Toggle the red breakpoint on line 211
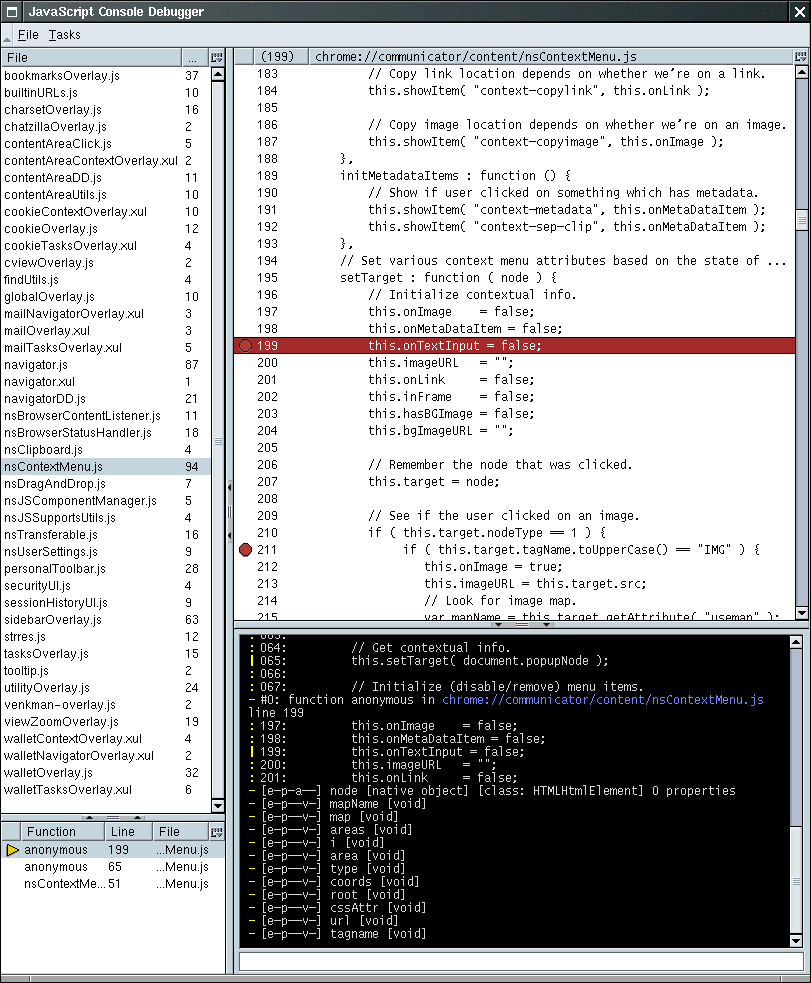Viewport: 811px width, 983px height. (246, 550)
